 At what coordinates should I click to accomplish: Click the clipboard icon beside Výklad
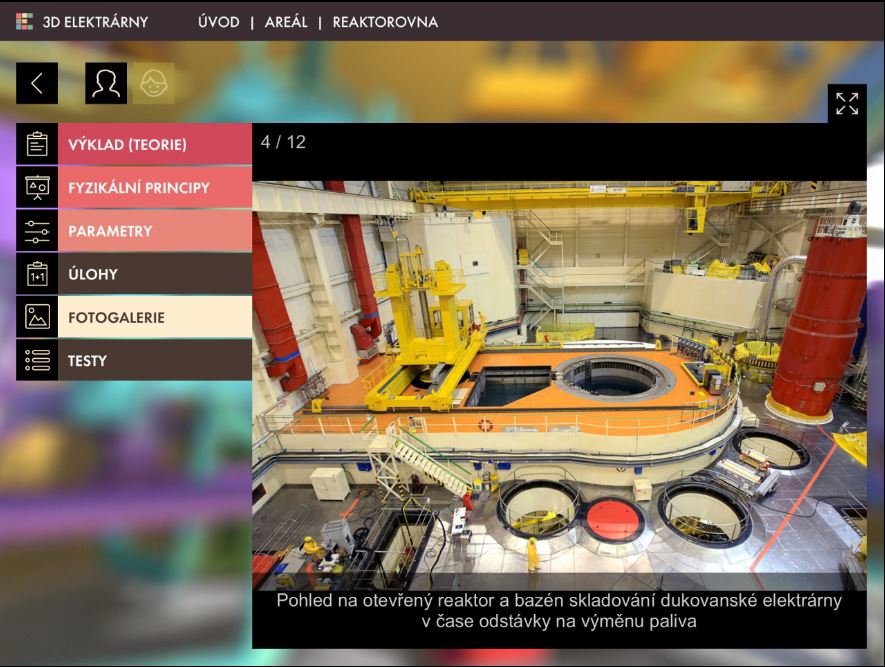37,144
